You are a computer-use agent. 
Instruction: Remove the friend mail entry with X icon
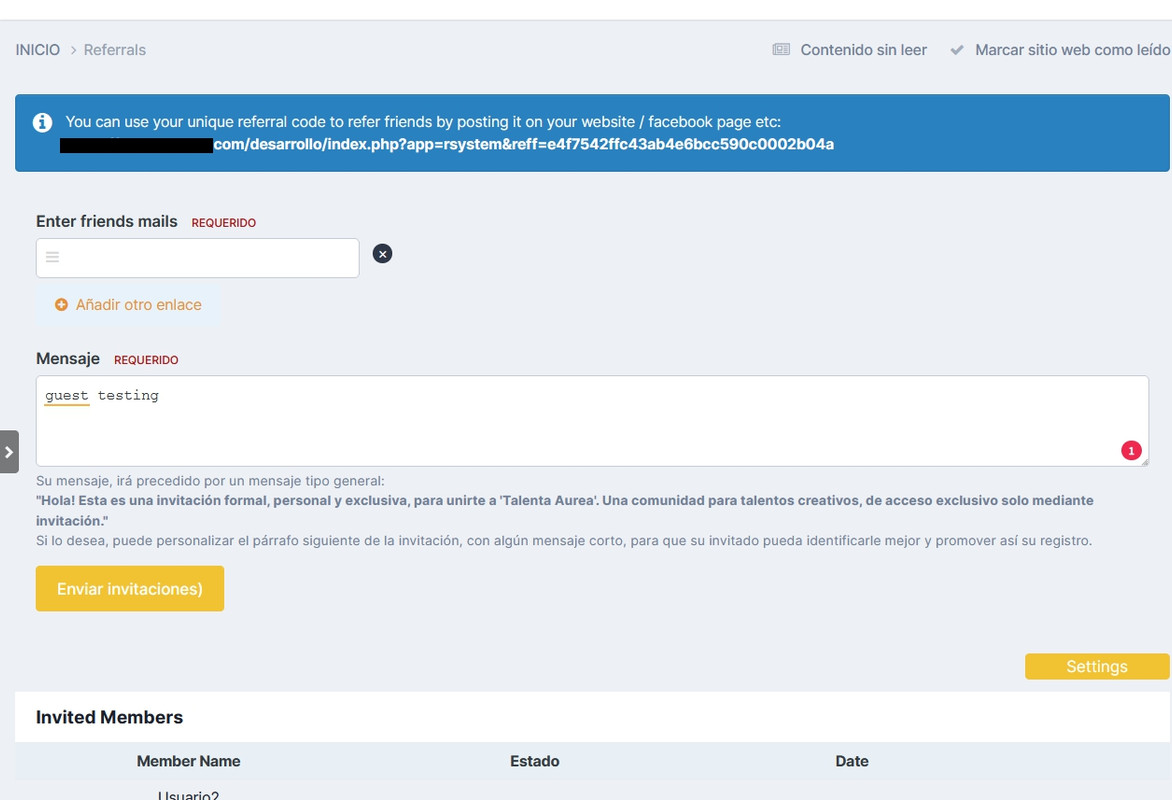[x=382, y=254]
